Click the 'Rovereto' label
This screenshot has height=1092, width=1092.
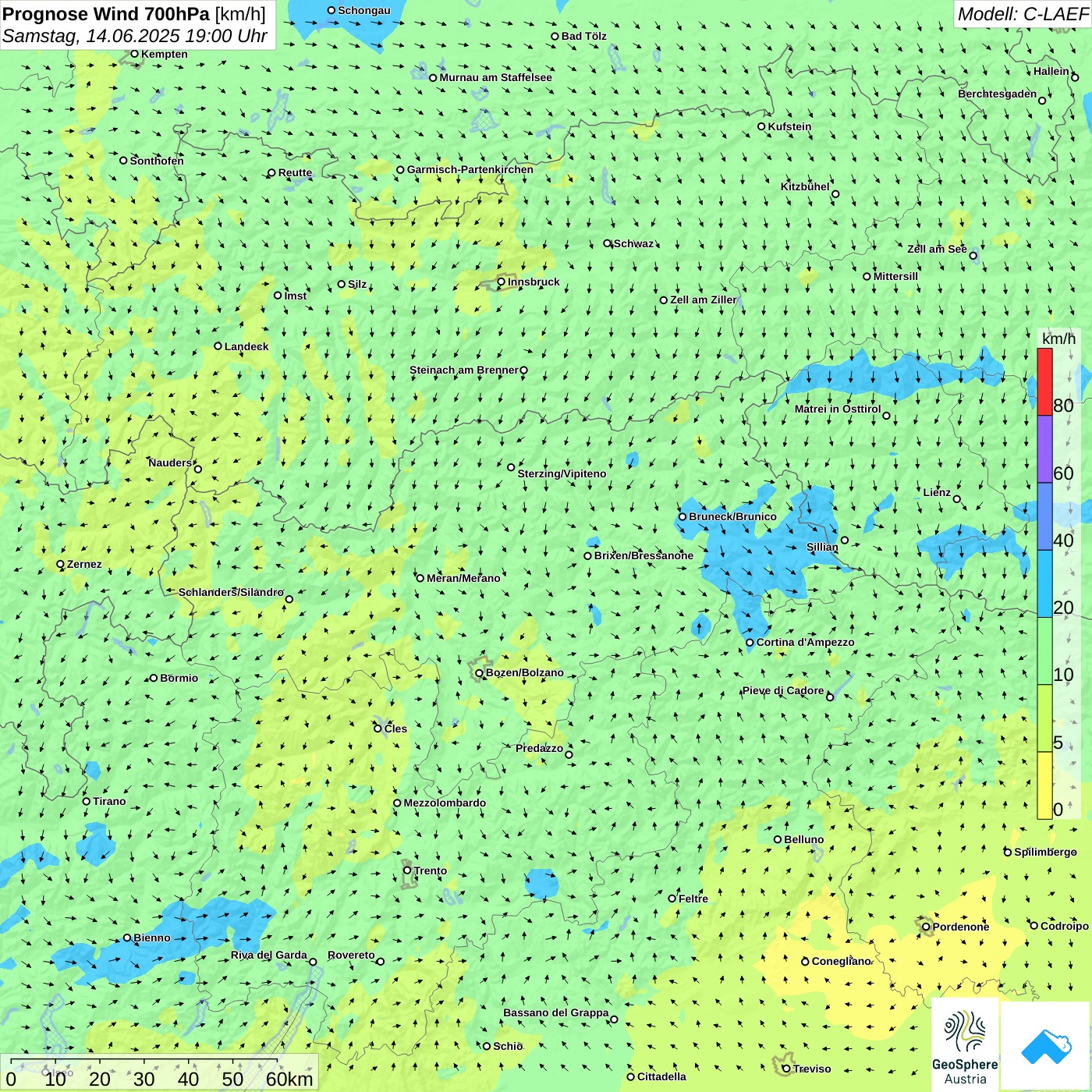(351, 955)
